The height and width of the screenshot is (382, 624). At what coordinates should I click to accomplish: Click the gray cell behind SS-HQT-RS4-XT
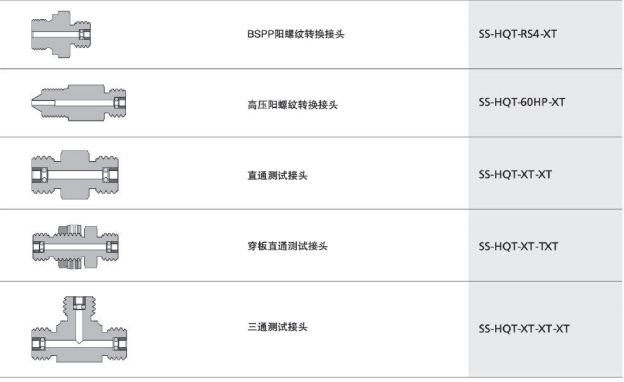545,34
